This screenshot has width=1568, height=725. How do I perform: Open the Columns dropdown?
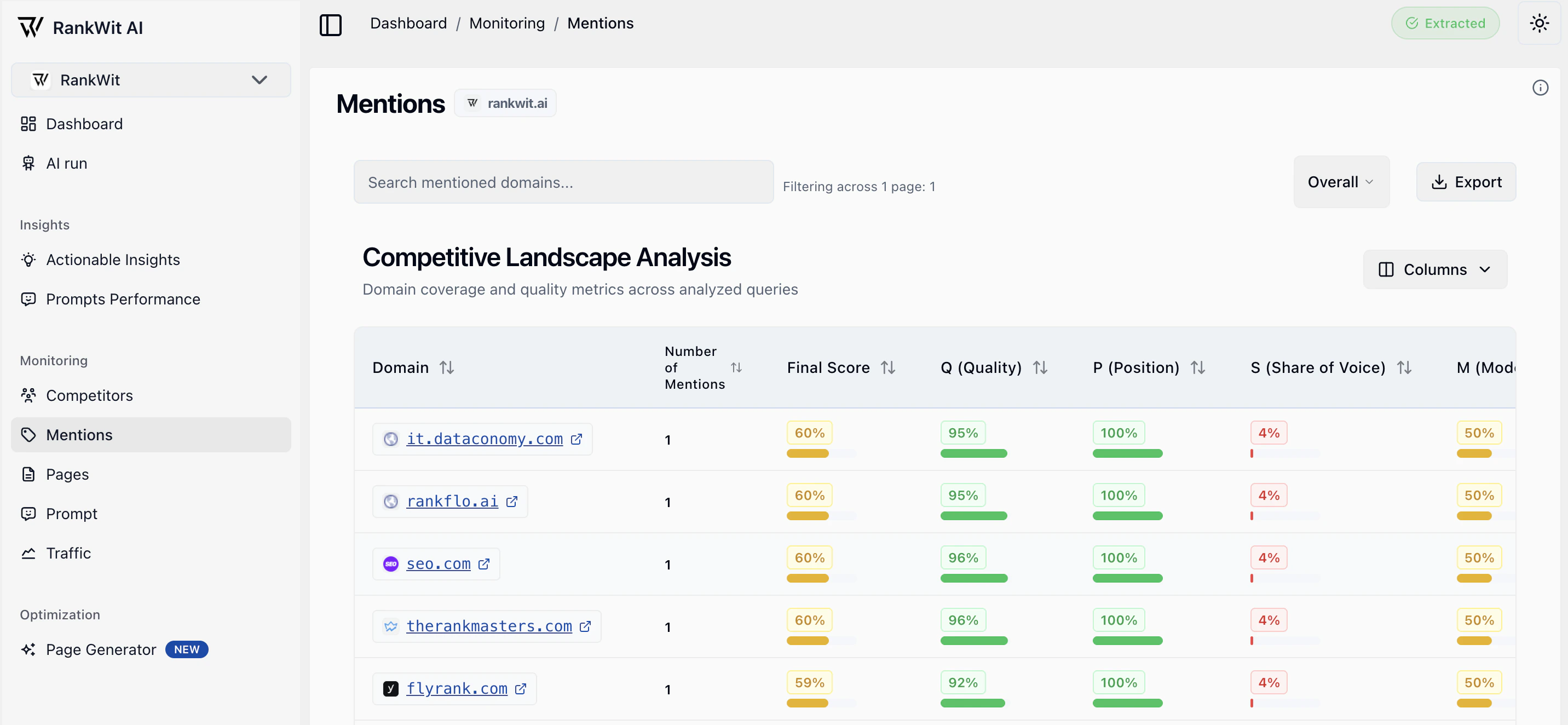(x=1435, y=269)
